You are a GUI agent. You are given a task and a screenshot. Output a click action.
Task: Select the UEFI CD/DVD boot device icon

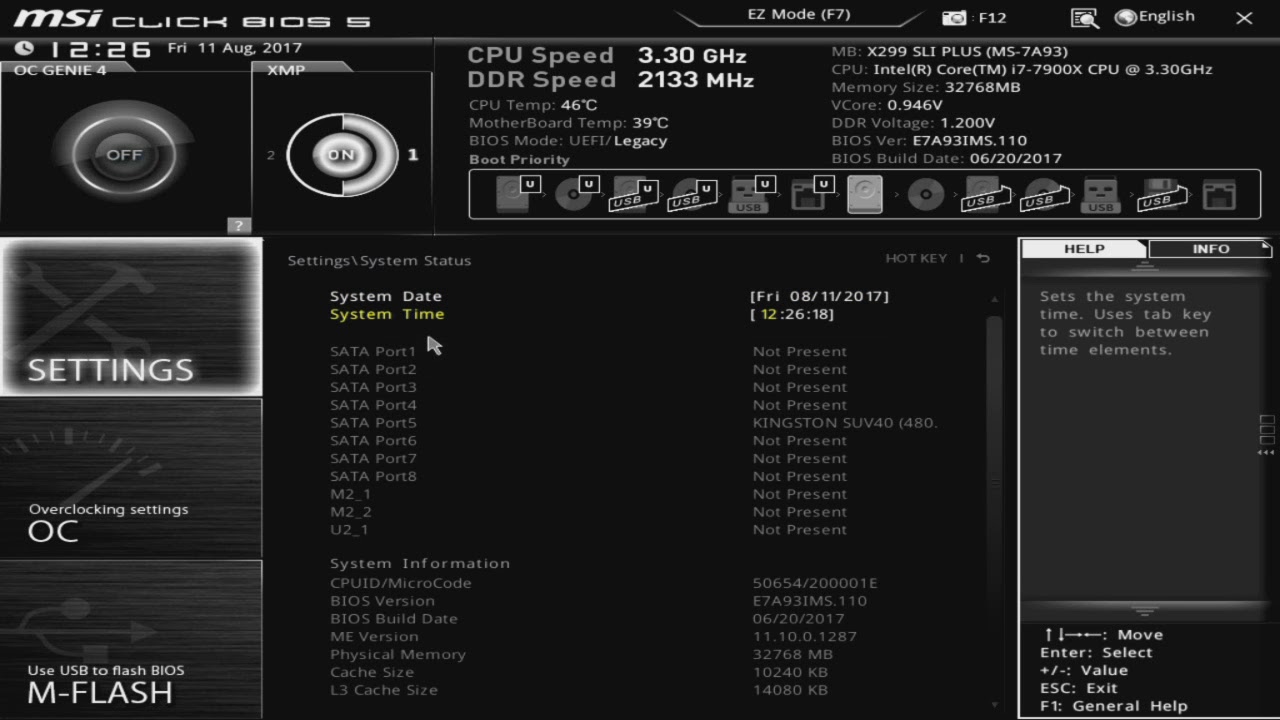[x=575, y=194]
